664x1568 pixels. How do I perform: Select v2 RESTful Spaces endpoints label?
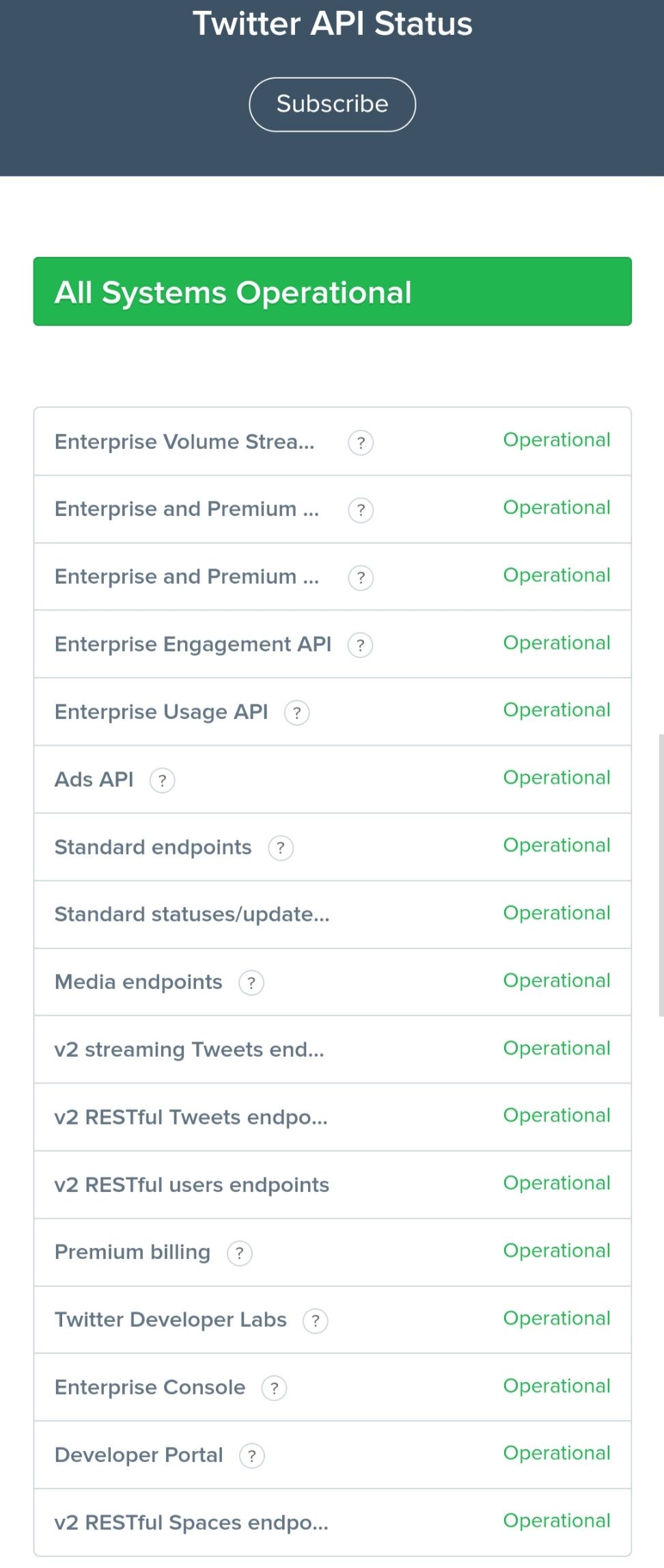[191, 1523]
